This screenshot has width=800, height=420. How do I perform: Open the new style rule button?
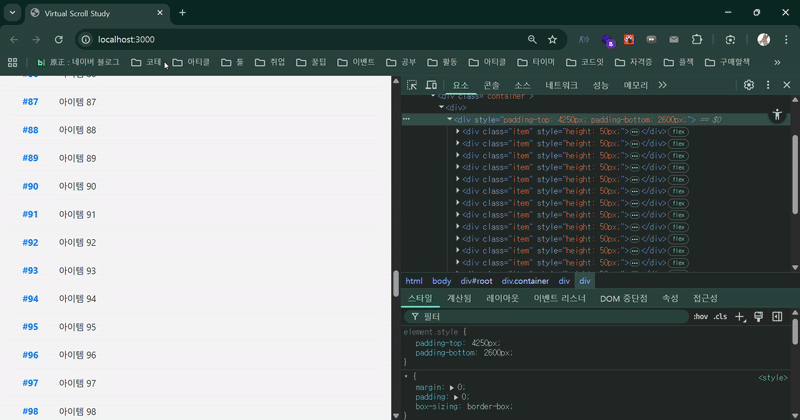tap(740, 316)
